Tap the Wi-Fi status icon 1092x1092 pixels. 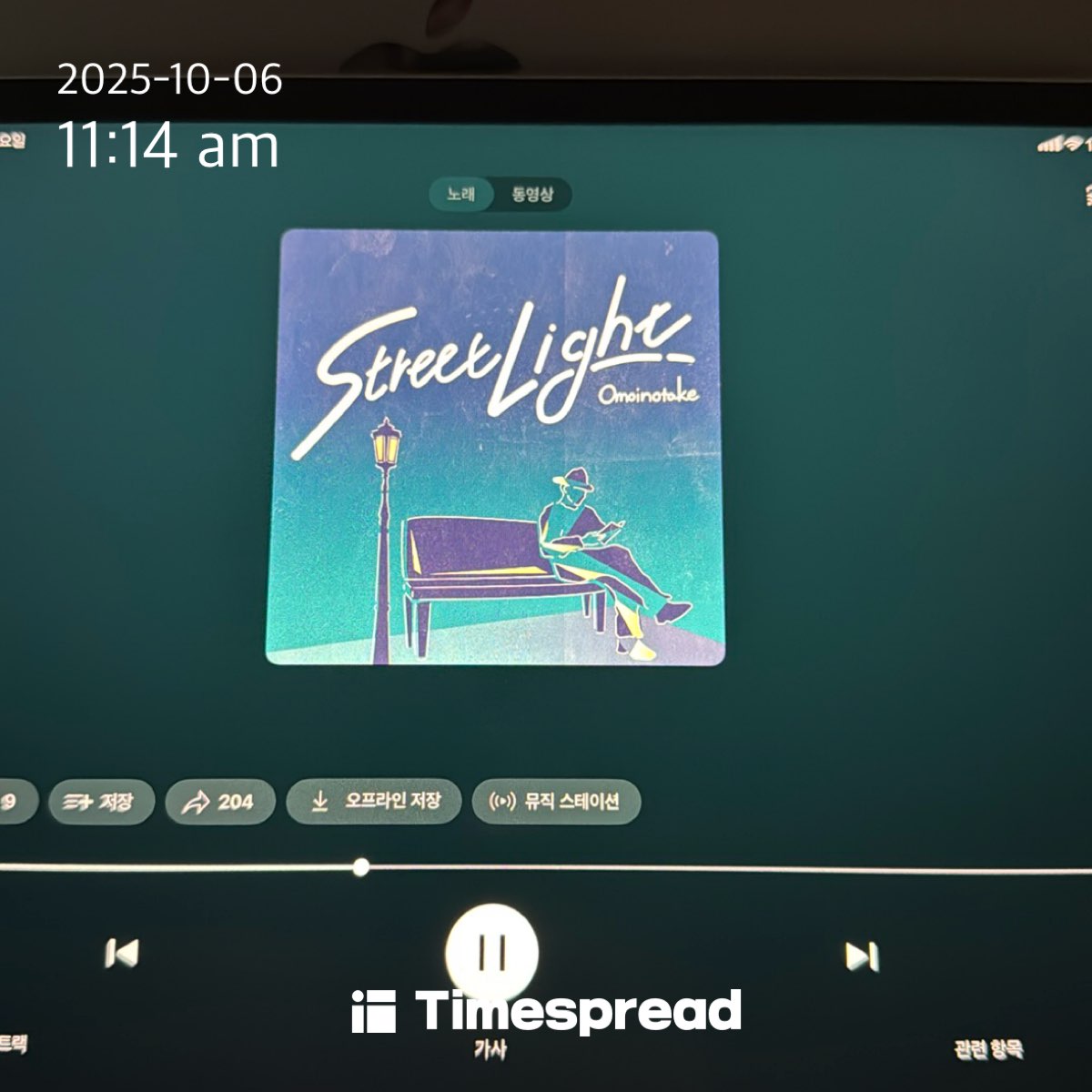click(x=1074, y=143)
